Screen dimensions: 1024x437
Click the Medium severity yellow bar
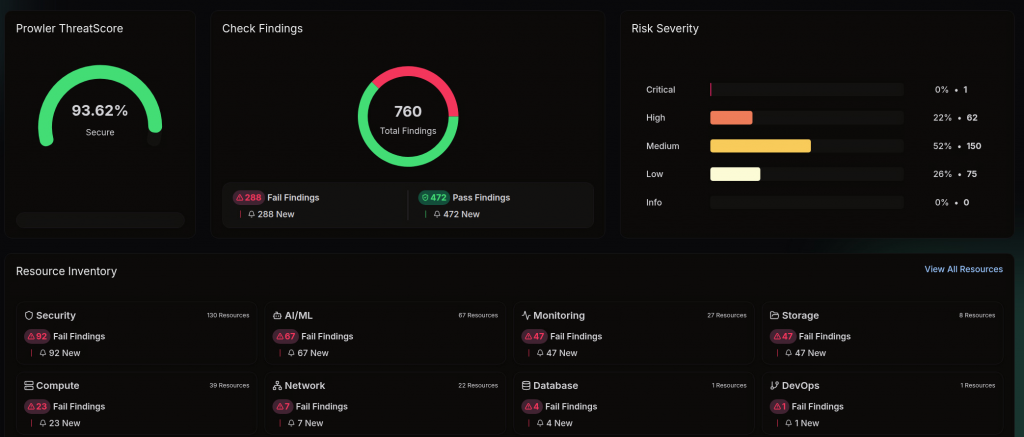tap(760, 146)
